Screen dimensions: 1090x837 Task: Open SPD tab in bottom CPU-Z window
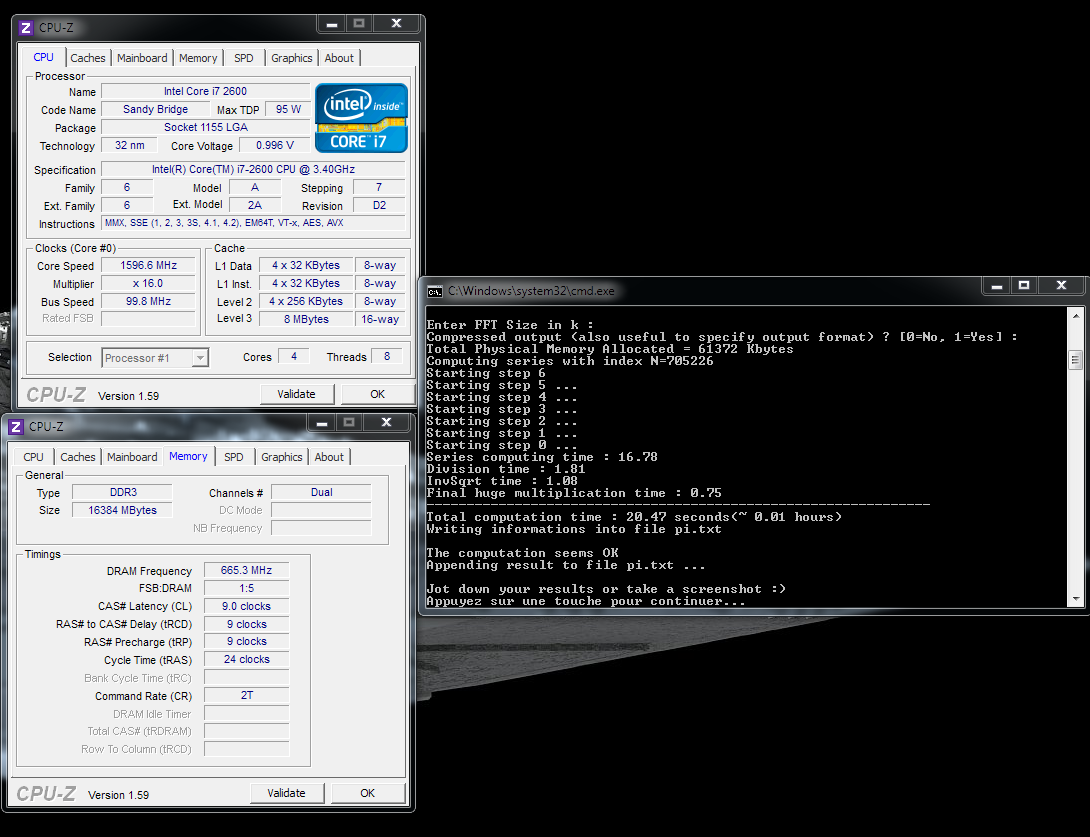tap(234, 457)
